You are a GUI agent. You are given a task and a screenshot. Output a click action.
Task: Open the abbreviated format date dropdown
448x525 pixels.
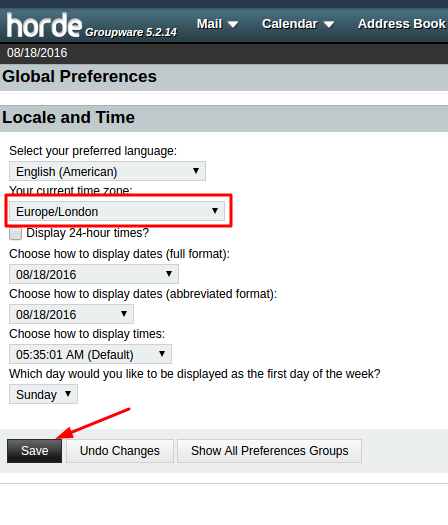point(71,314)
